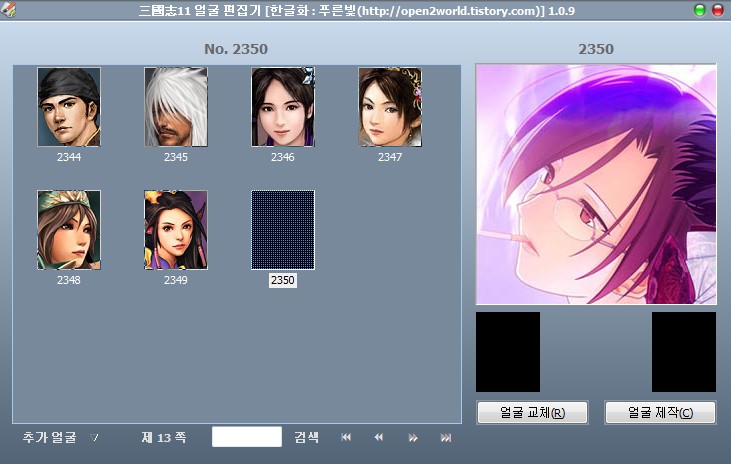The image size is (731, 464).
Task: Click the 얼굴 제작(C) button
Action: pyautogui.click(x=660, y=412)
